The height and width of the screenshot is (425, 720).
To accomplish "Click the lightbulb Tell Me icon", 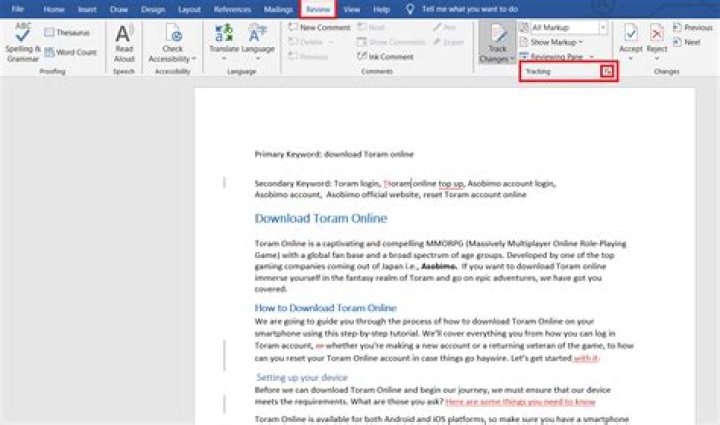I will click(410, 9).
